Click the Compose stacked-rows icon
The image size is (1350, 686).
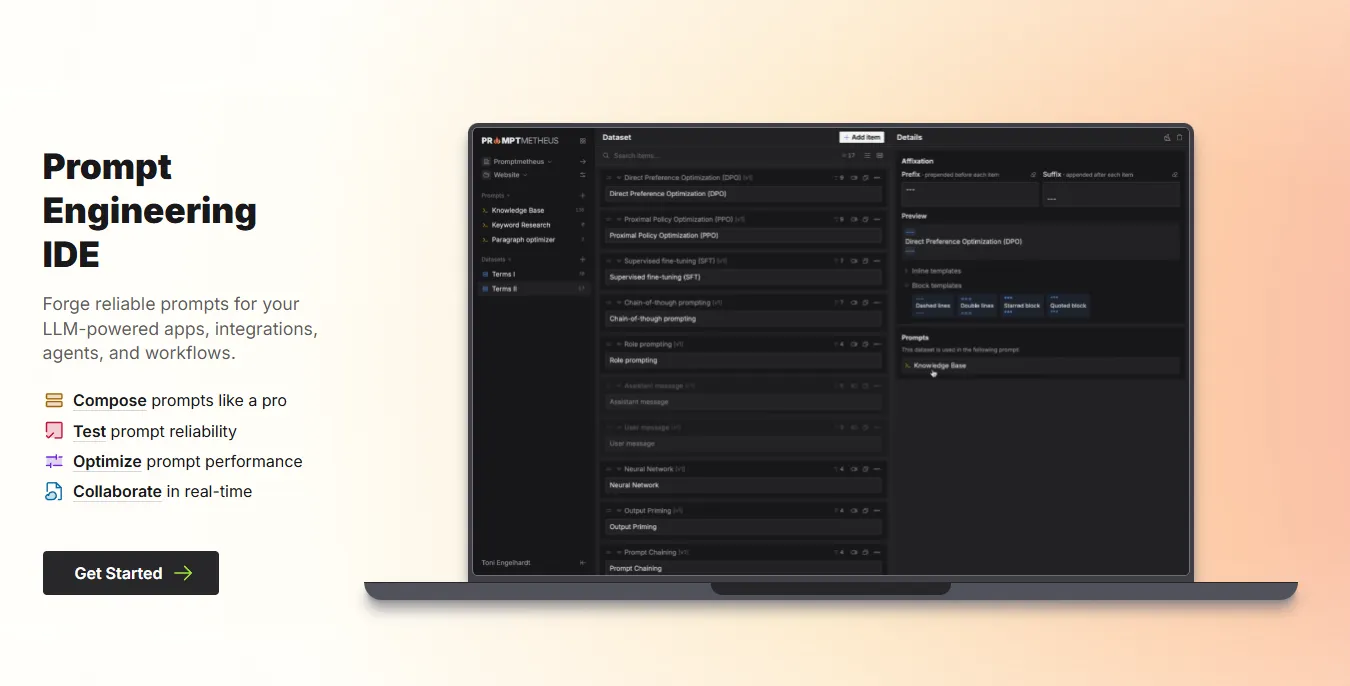coord(54,401)
